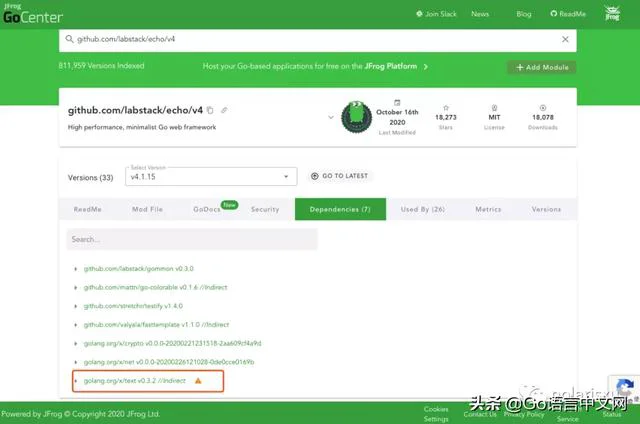Expand the golang.org/x/net dependency arrow
640x424 pixels.
pyautogui.click(x=76, y=362)
